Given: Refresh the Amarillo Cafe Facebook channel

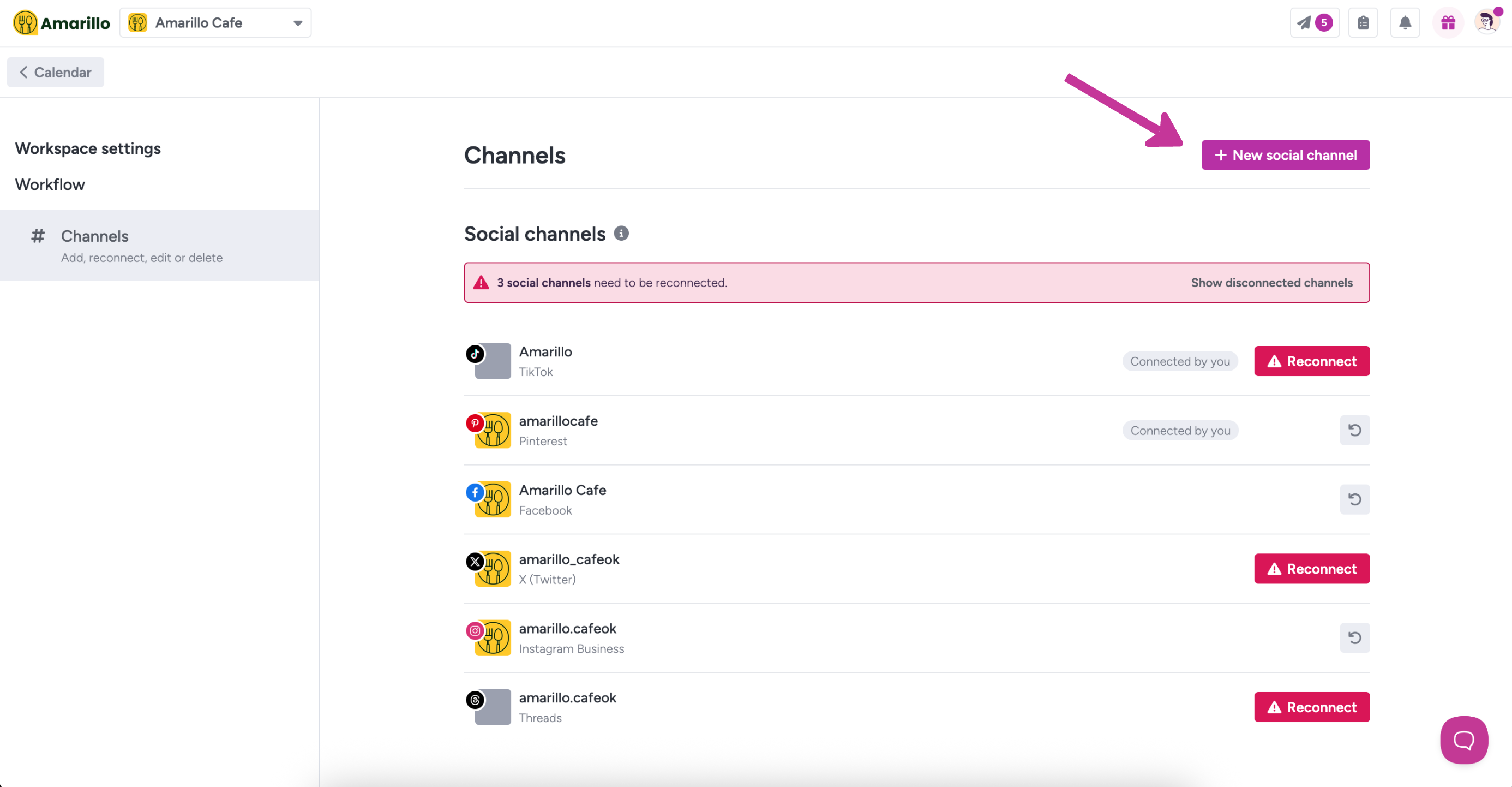Looking at the screenshot, I should point(1354,499).
